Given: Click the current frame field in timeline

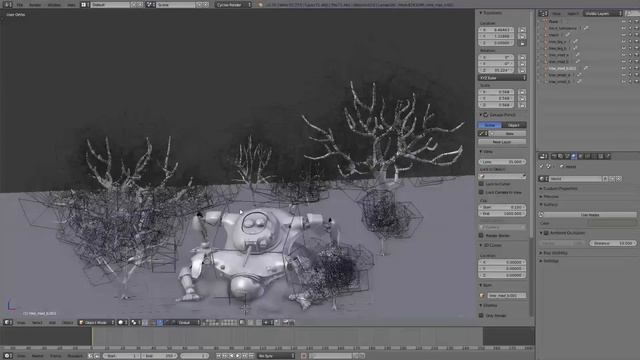Looking at the screenshot, I should point(195,356).
